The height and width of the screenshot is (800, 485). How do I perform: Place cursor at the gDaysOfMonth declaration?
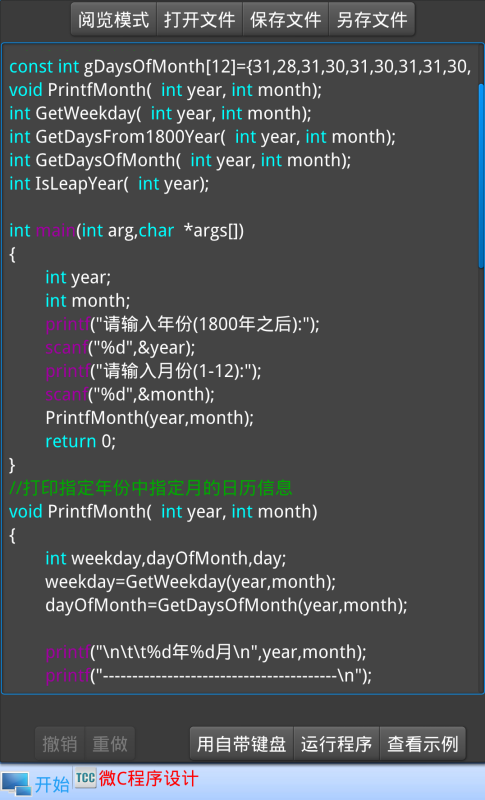pos(240,66)
